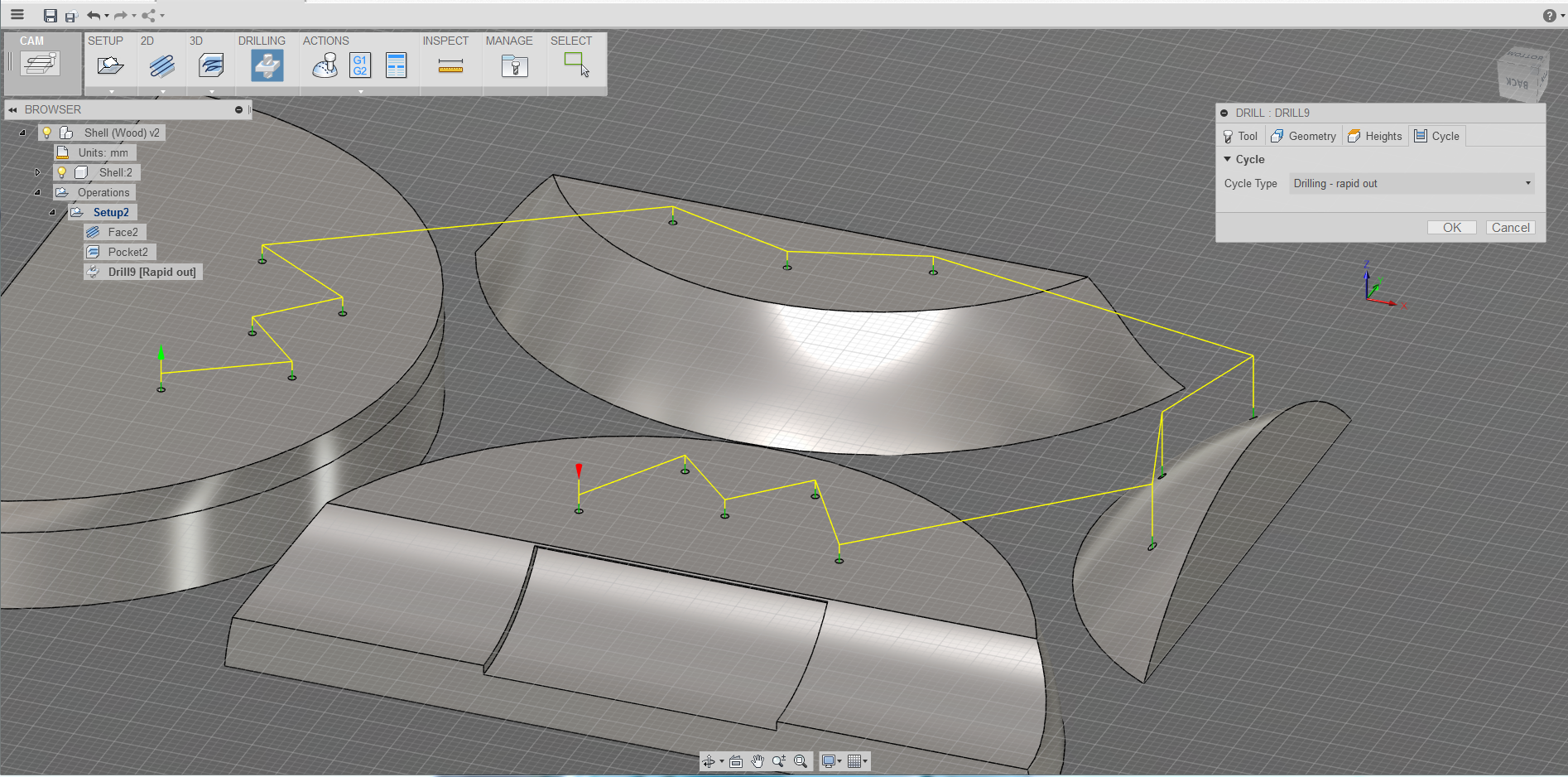Select the 3D milling strategy icon
Screen dimensions: 1568x777
pyautogui.click(x=212, y=65)
